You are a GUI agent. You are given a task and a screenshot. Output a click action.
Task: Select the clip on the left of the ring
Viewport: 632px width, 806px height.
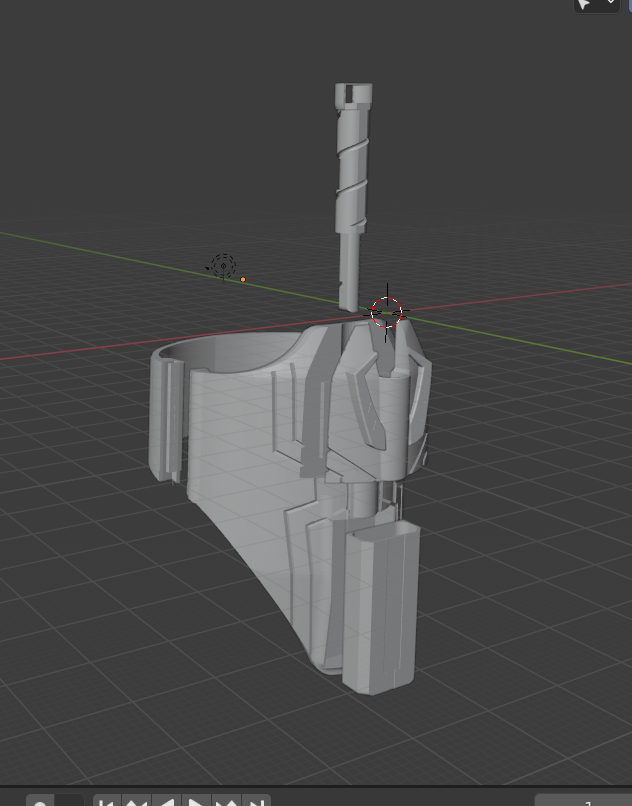pos(165,415)
